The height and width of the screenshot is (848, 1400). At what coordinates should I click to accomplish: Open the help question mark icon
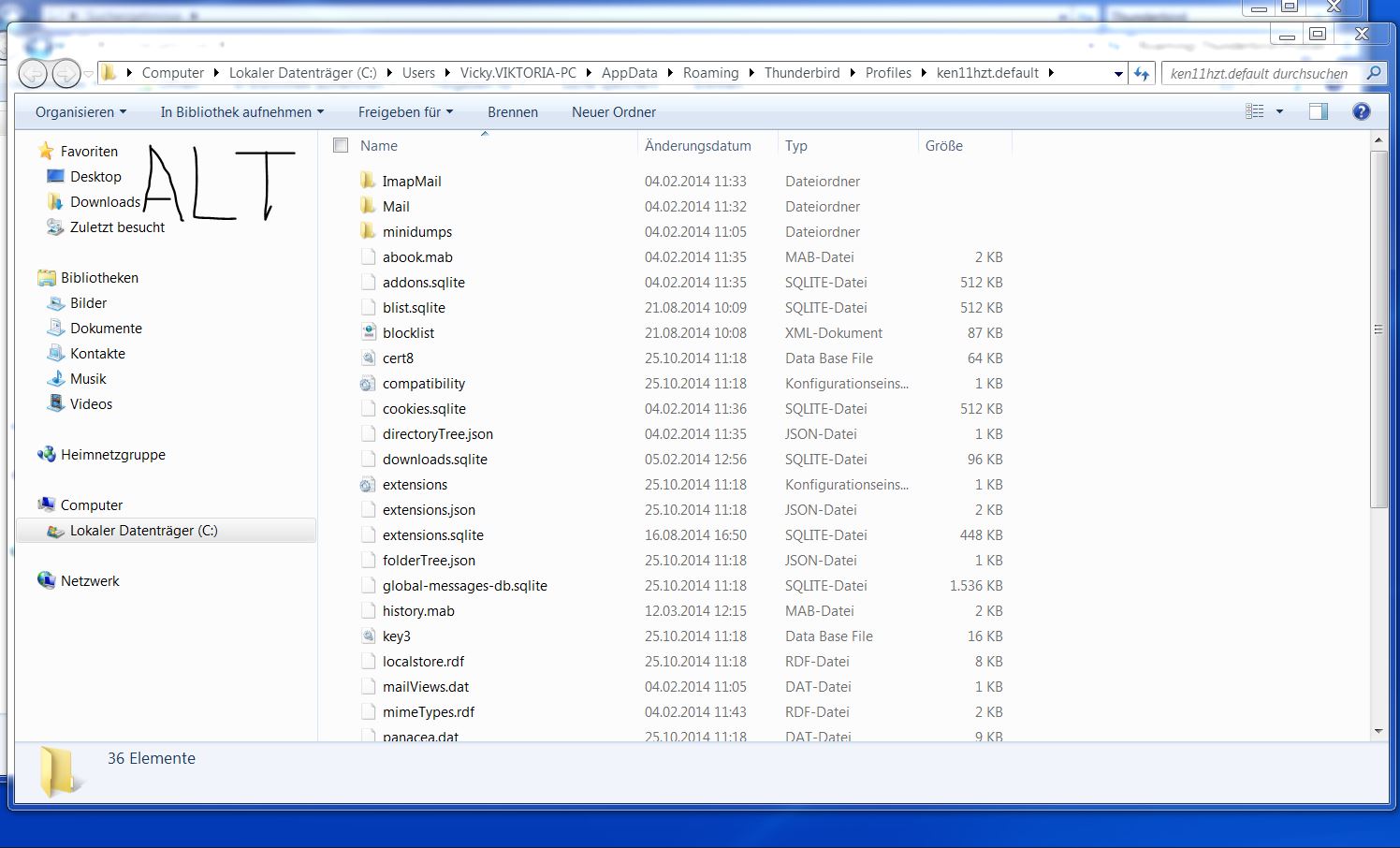(x=1362, y=111)
